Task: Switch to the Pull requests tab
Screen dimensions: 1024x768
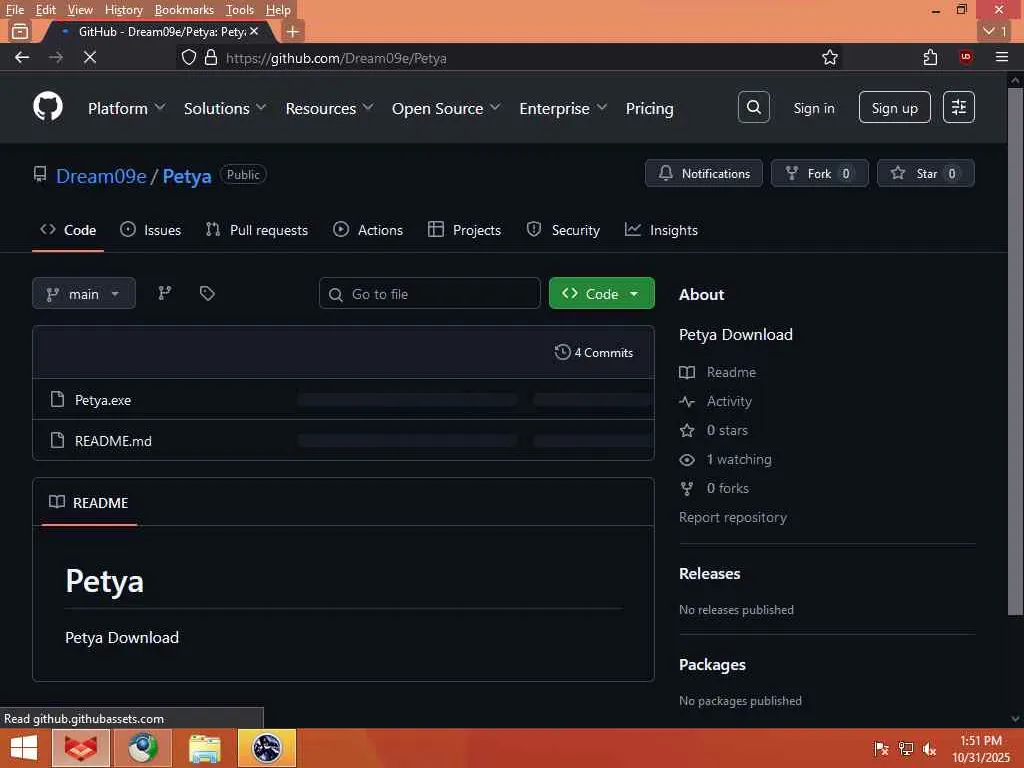Action: click(x=257, y=230)
